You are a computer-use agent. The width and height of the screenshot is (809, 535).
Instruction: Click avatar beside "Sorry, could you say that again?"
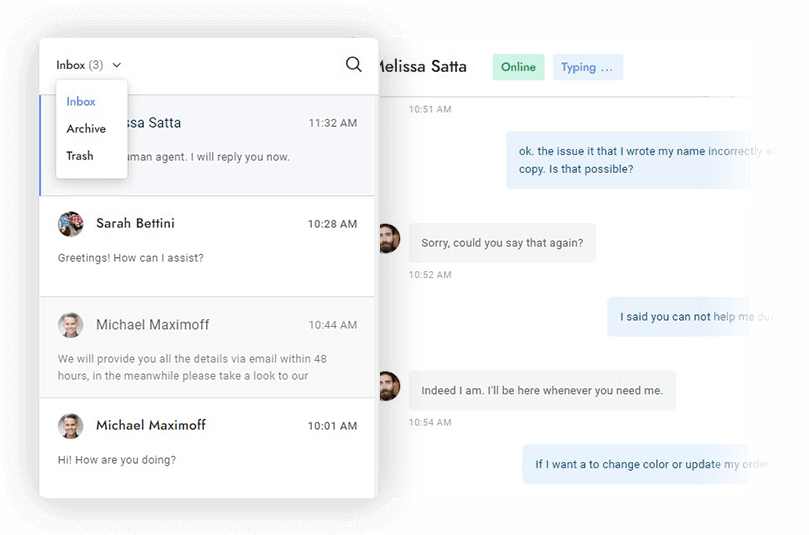tap(388, 238)
